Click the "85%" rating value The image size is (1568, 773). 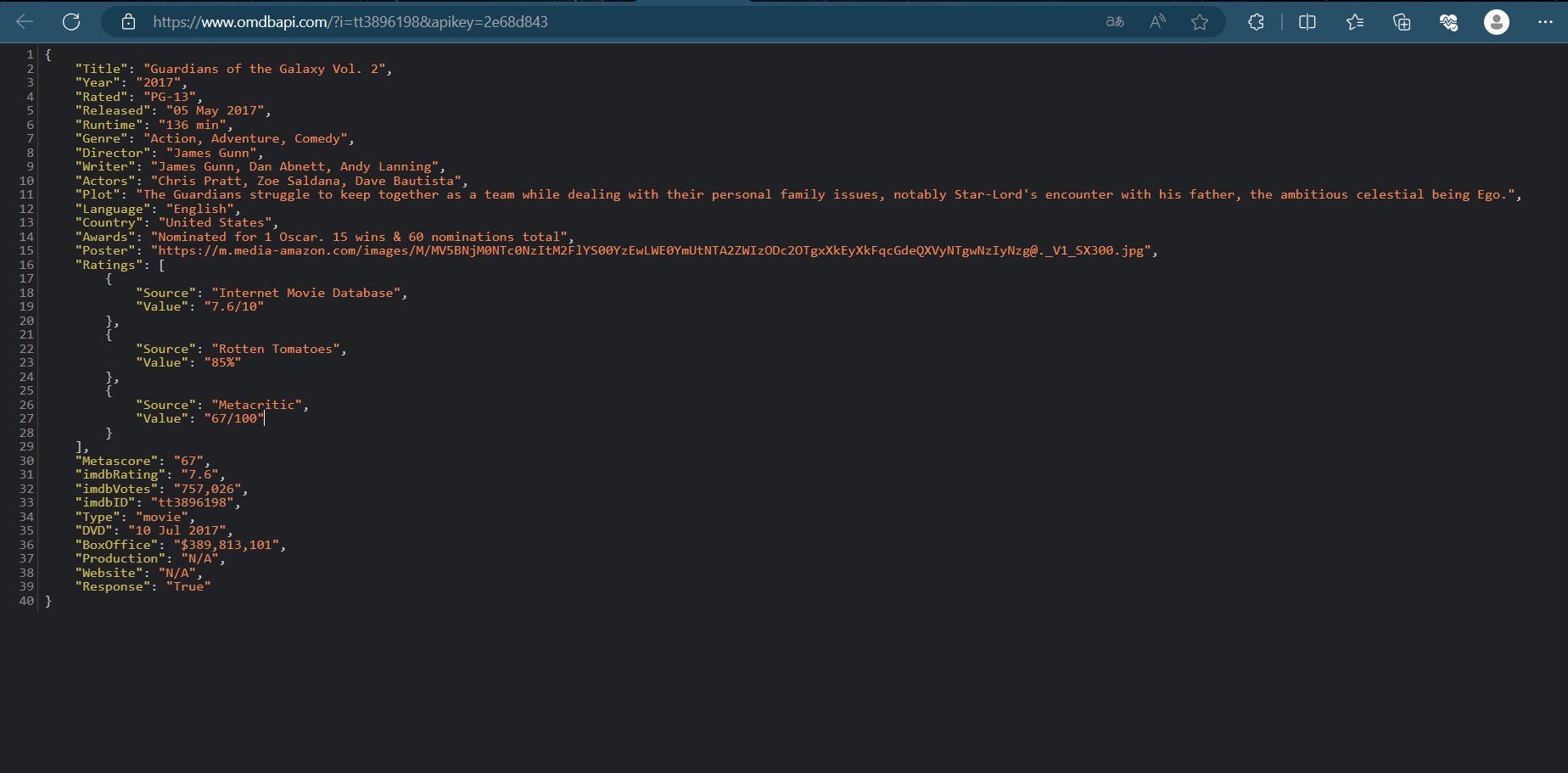[222, 362]
